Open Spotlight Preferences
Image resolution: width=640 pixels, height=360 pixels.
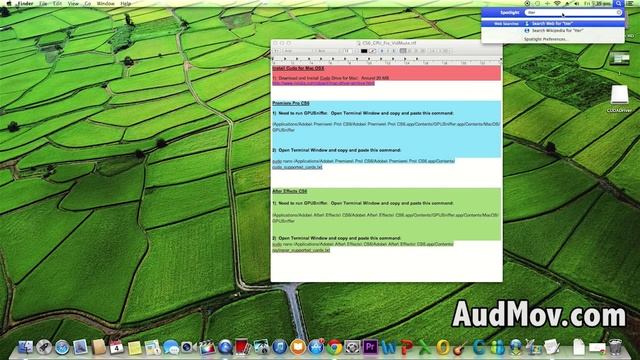point(545,39)
